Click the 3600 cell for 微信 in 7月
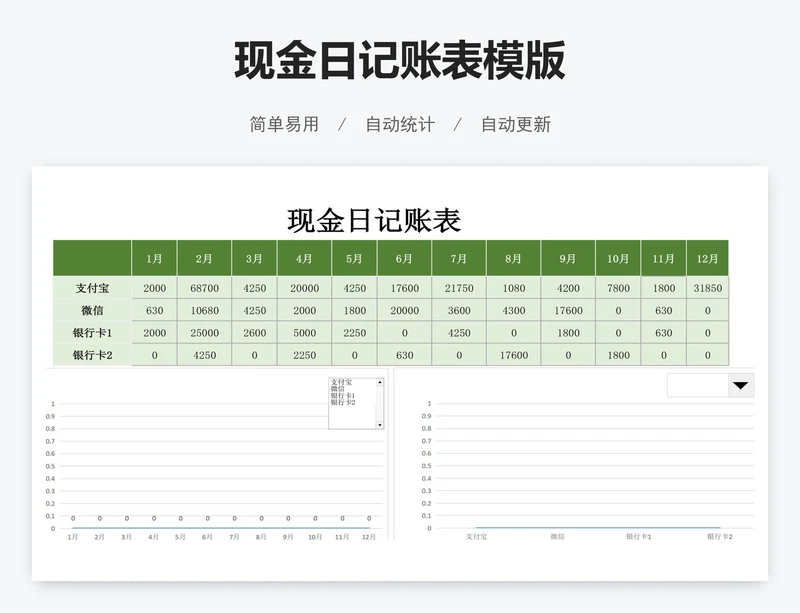This screenshot has width=800, height=613. pos(459,310)
